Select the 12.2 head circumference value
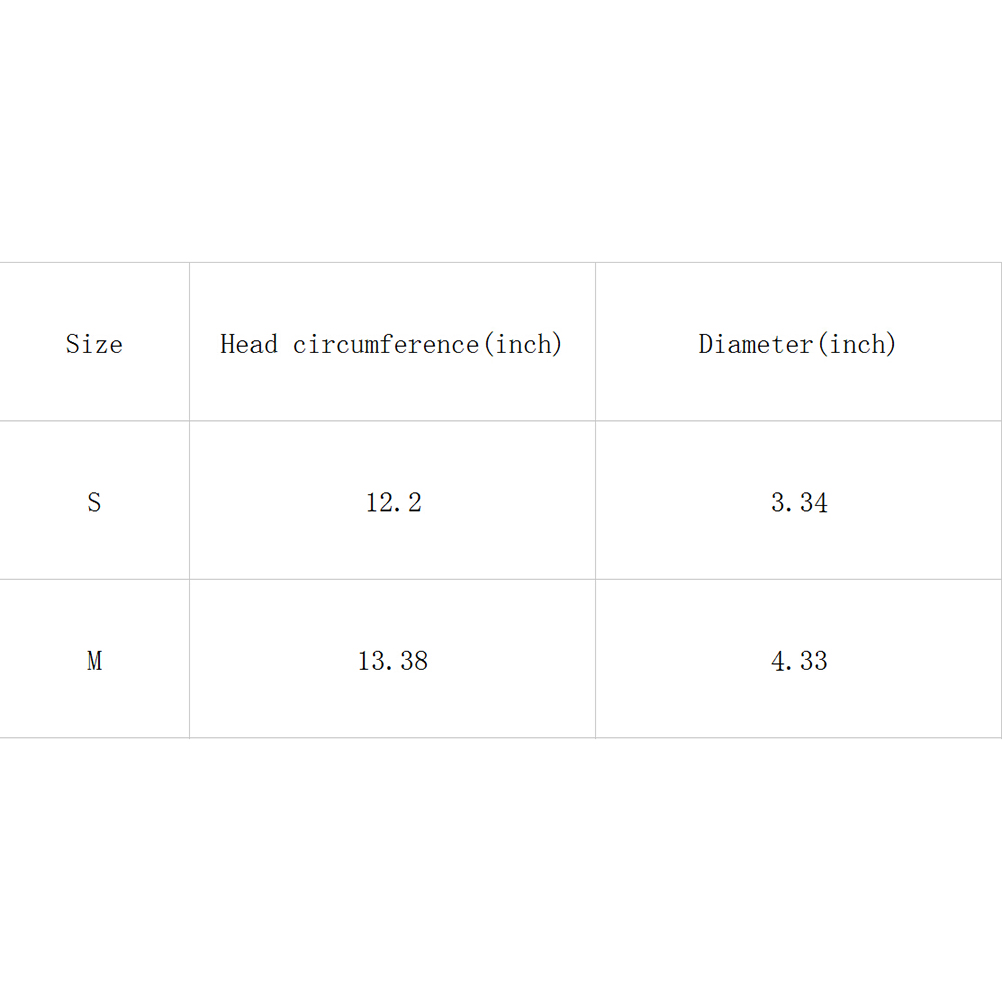The image size is (1002, 1002). point(393,502)
